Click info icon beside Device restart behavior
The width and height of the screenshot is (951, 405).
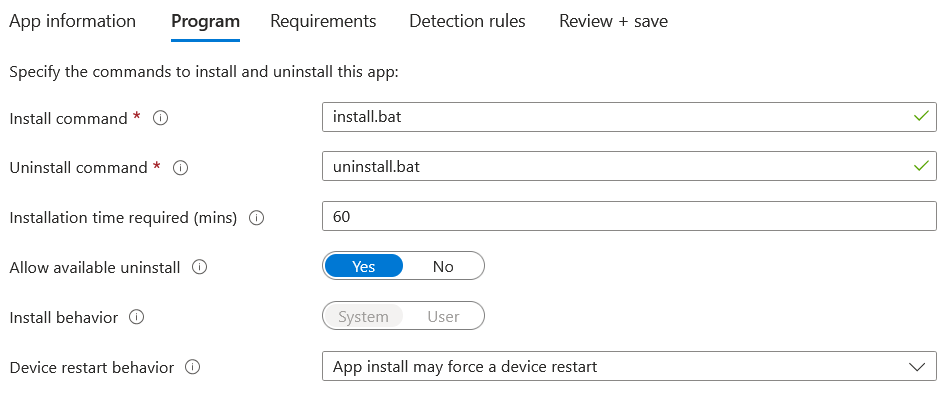193,367
